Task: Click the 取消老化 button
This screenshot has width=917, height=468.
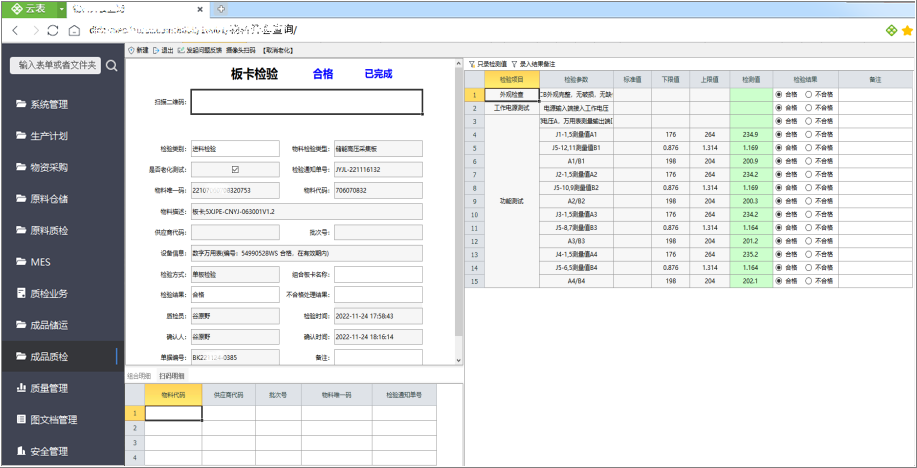Action: [277, 50]
